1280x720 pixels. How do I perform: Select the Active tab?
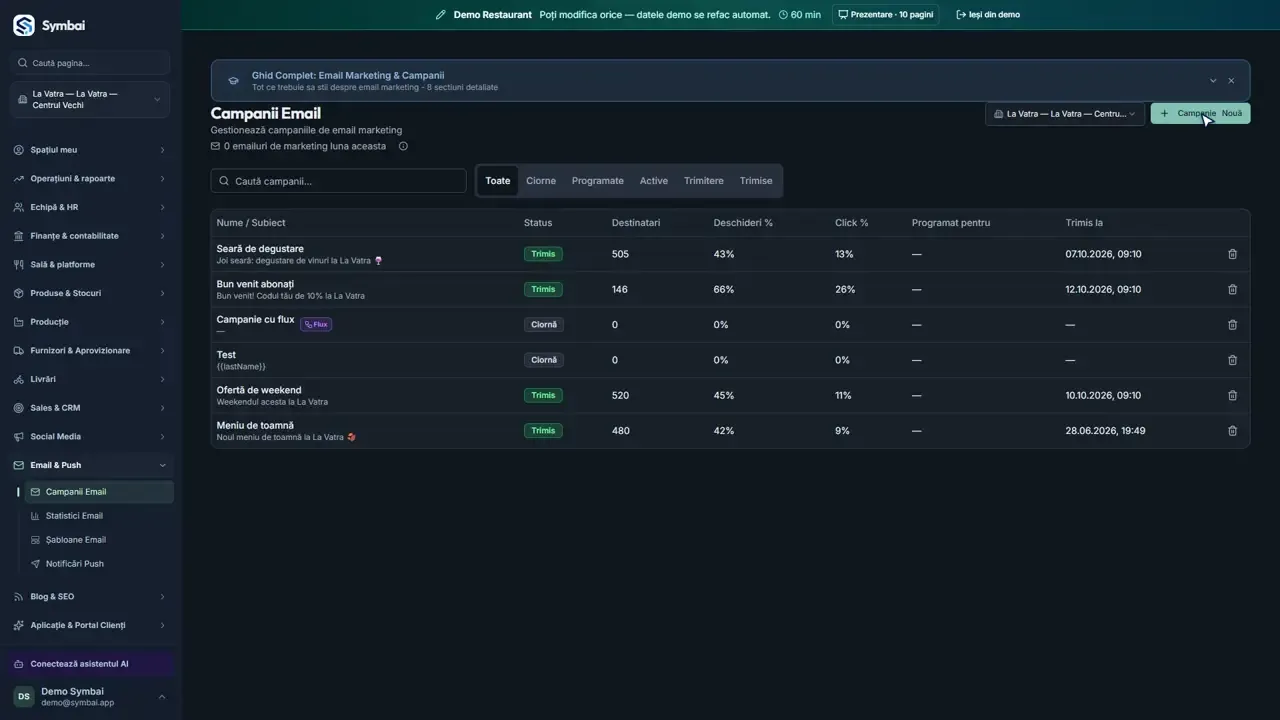click(654, 181)
